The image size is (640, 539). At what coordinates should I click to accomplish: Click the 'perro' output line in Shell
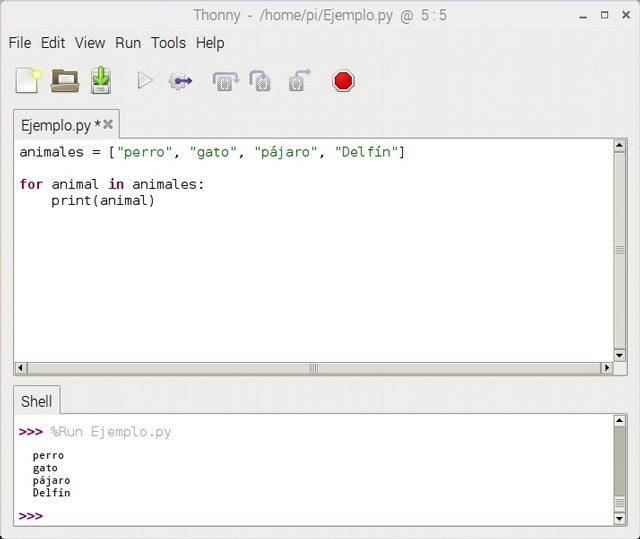(x=48, y=455)
